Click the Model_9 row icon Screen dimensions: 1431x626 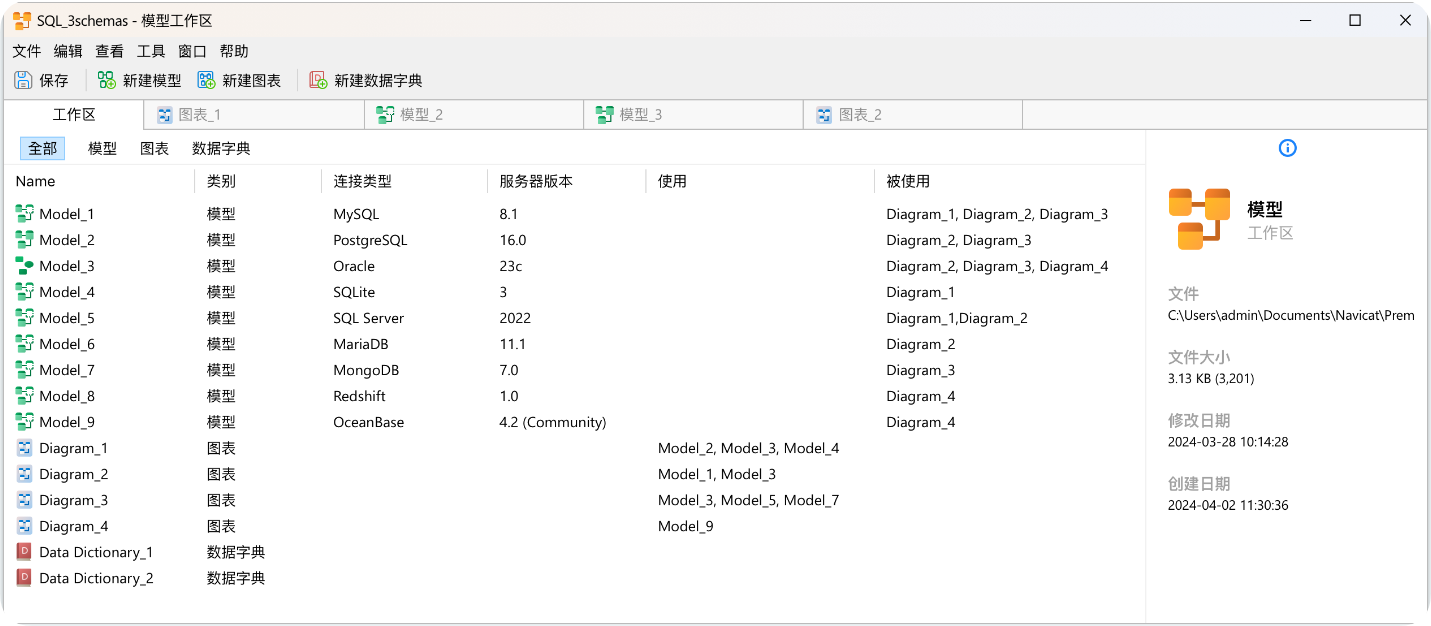point(25,422)
